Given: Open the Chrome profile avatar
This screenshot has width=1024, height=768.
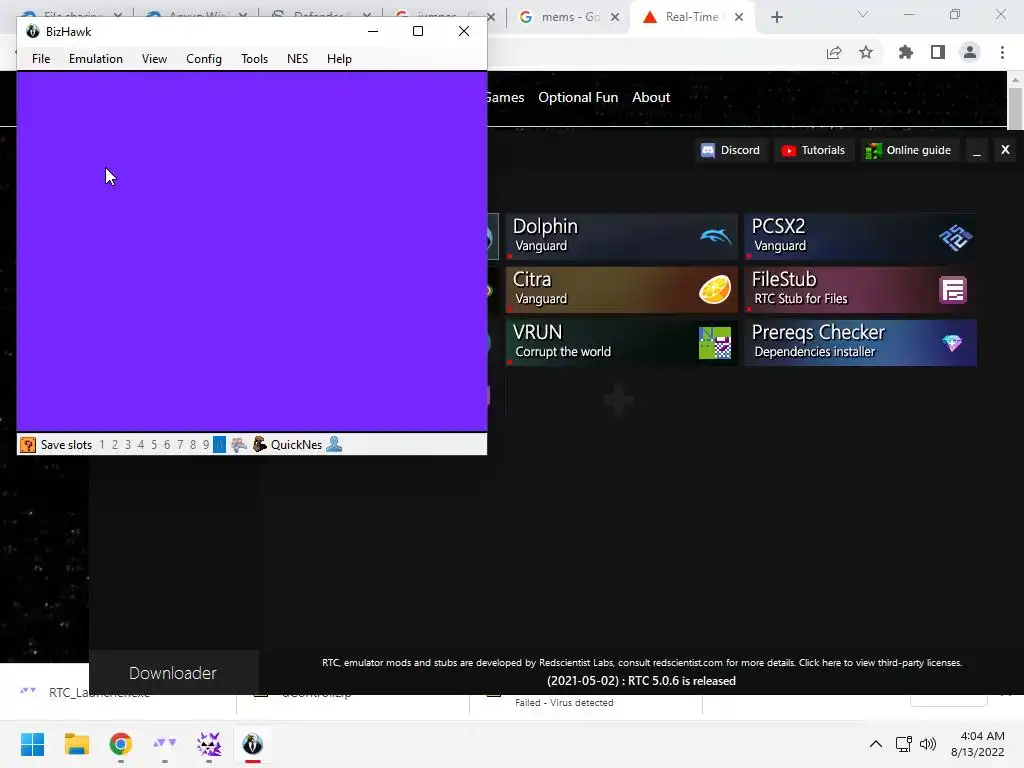Looking at the screenshot, I should click(x=970, y=53).
